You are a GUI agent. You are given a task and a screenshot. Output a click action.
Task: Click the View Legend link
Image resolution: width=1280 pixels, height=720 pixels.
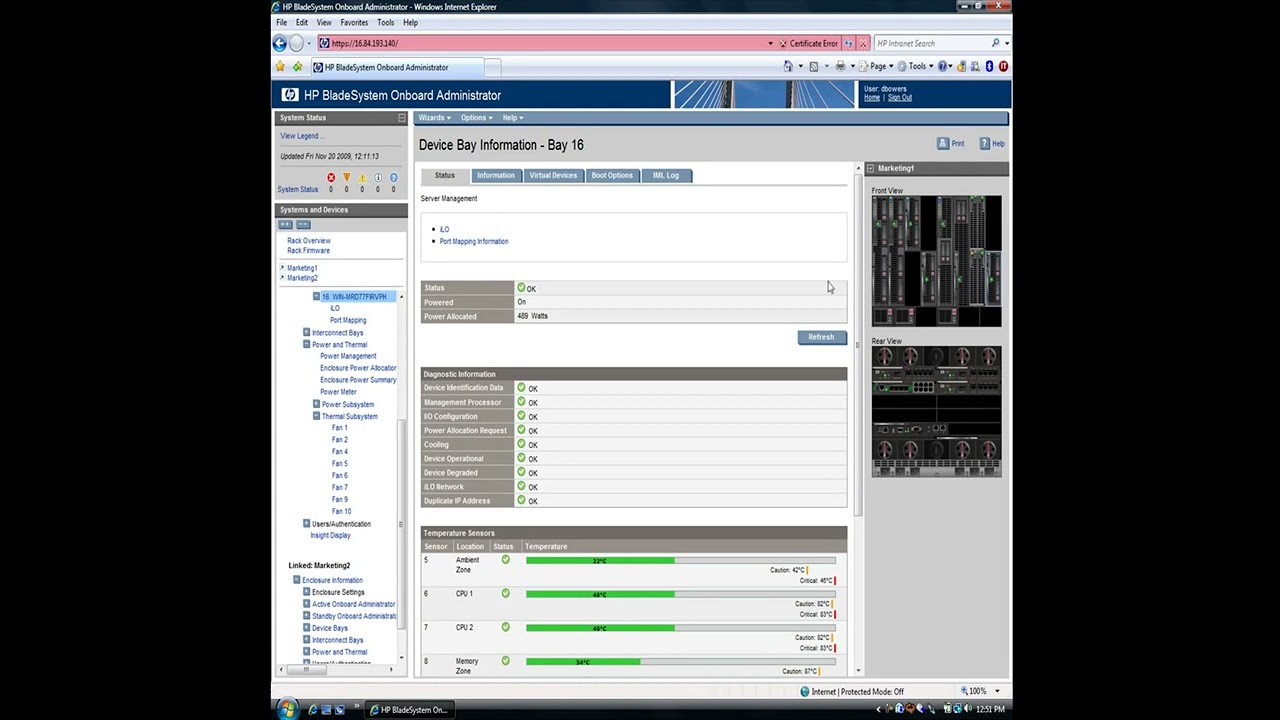(x=300, y=136)
